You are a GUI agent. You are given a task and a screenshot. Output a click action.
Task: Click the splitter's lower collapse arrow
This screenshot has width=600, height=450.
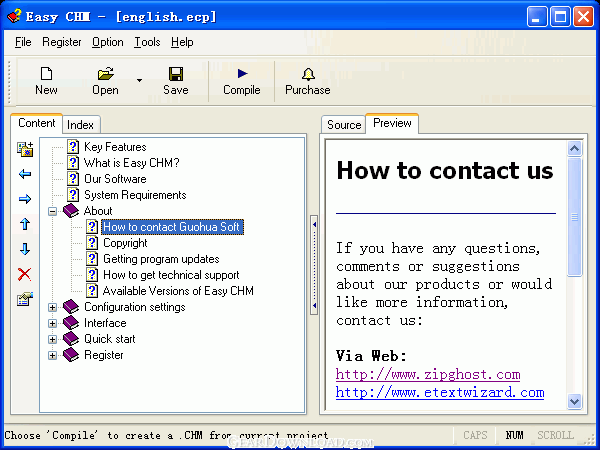pyautogui.click(x=314, y=305)
